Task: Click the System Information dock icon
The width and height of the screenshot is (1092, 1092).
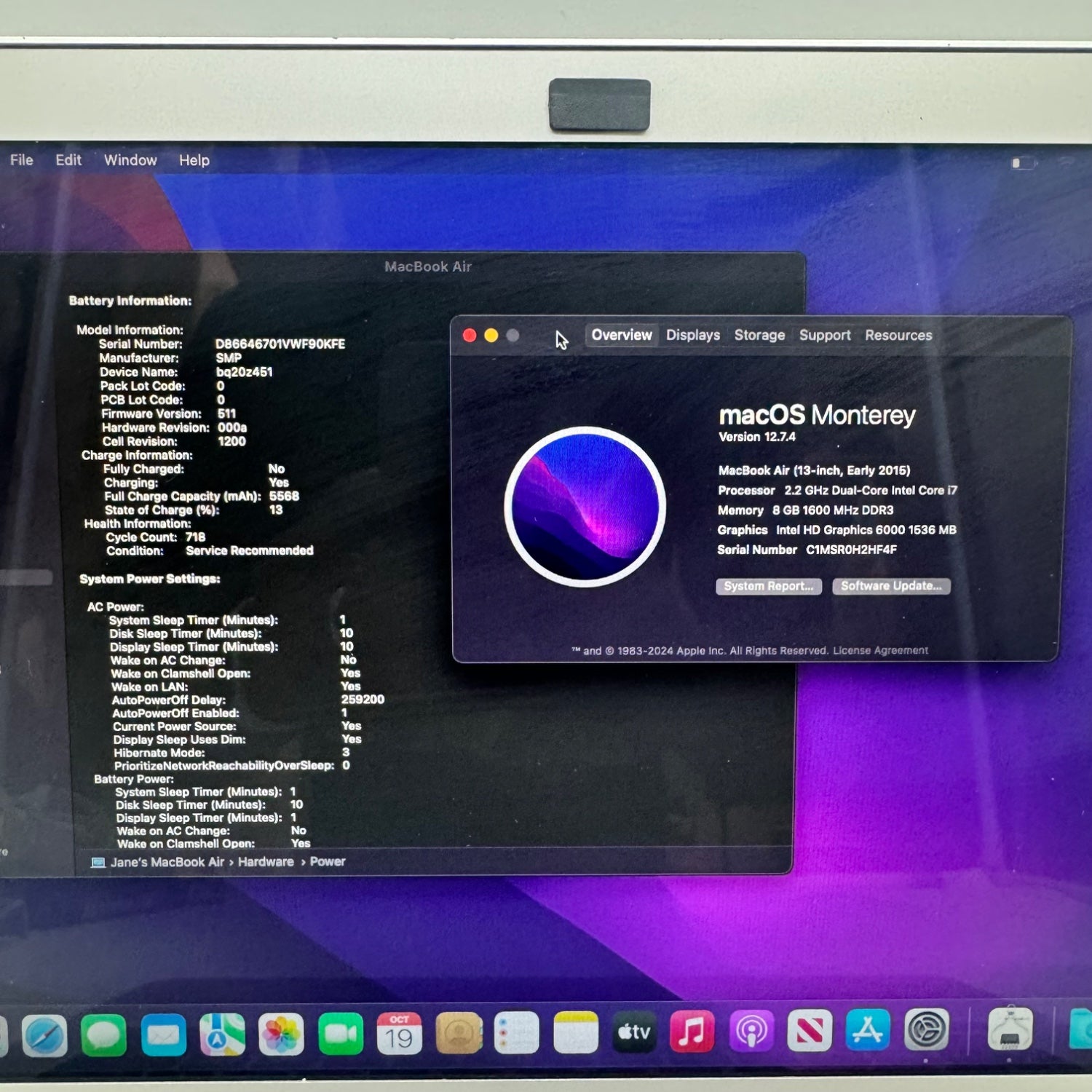Action: pyautogui.click(x=1010, y=1030)
